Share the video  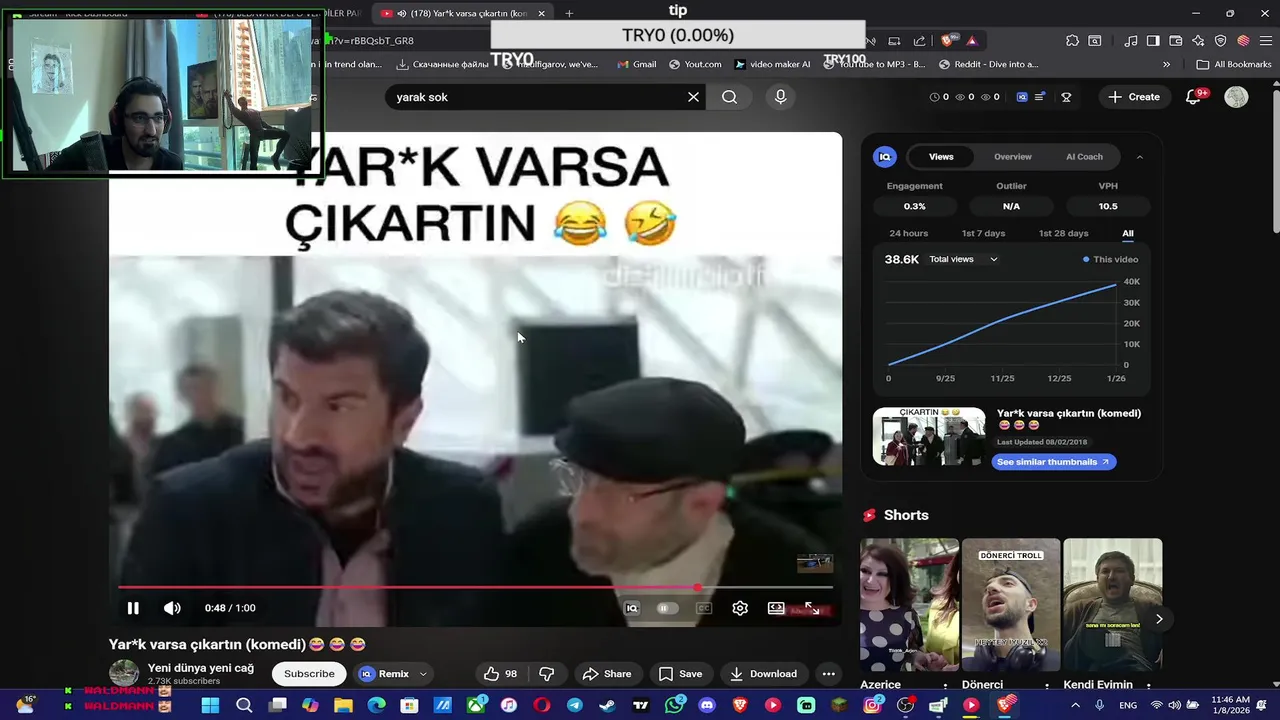607,674
